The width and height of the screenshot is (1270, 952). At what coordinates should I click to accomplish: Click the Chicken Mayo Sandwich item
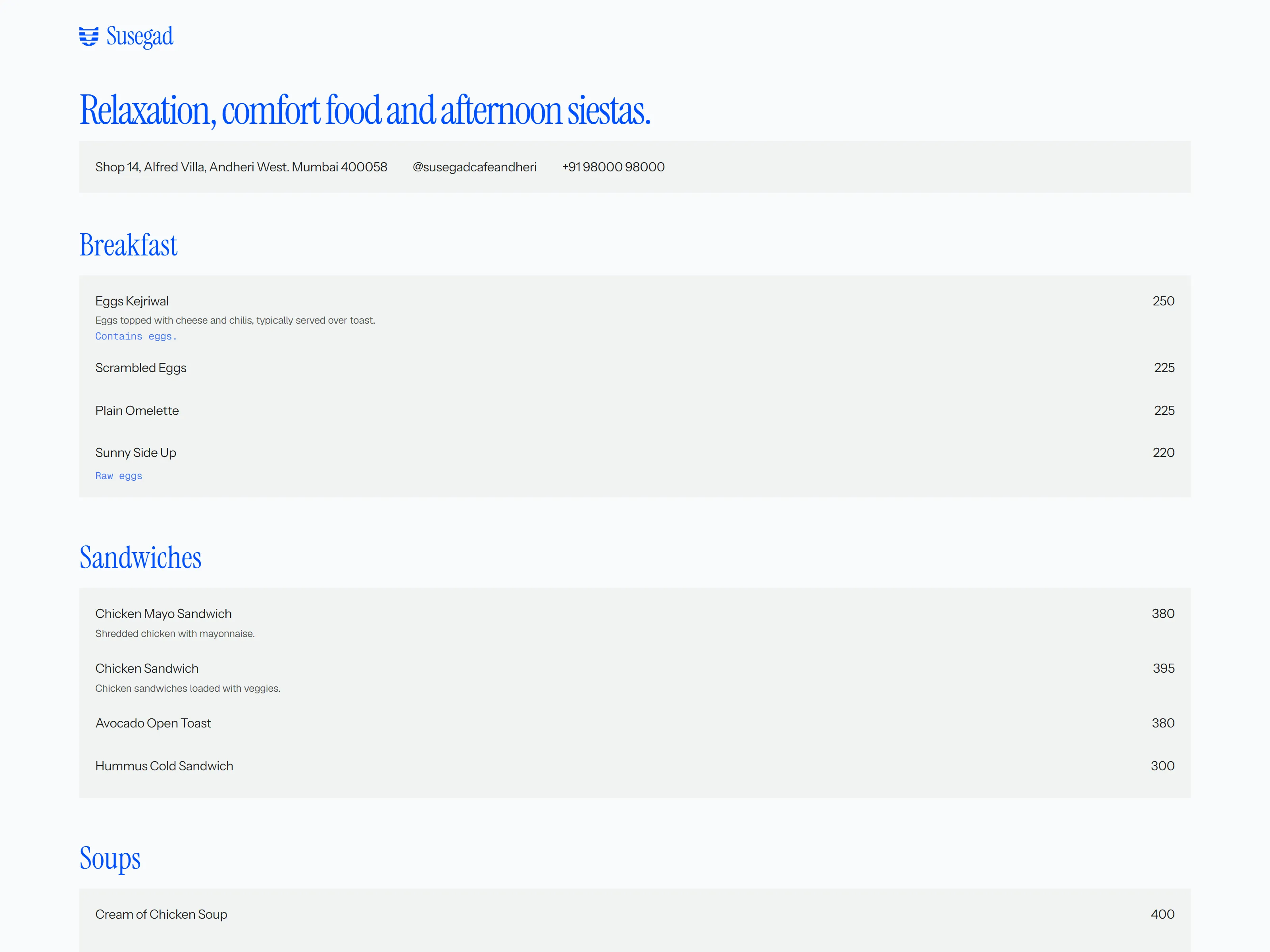tap(164, 614)
